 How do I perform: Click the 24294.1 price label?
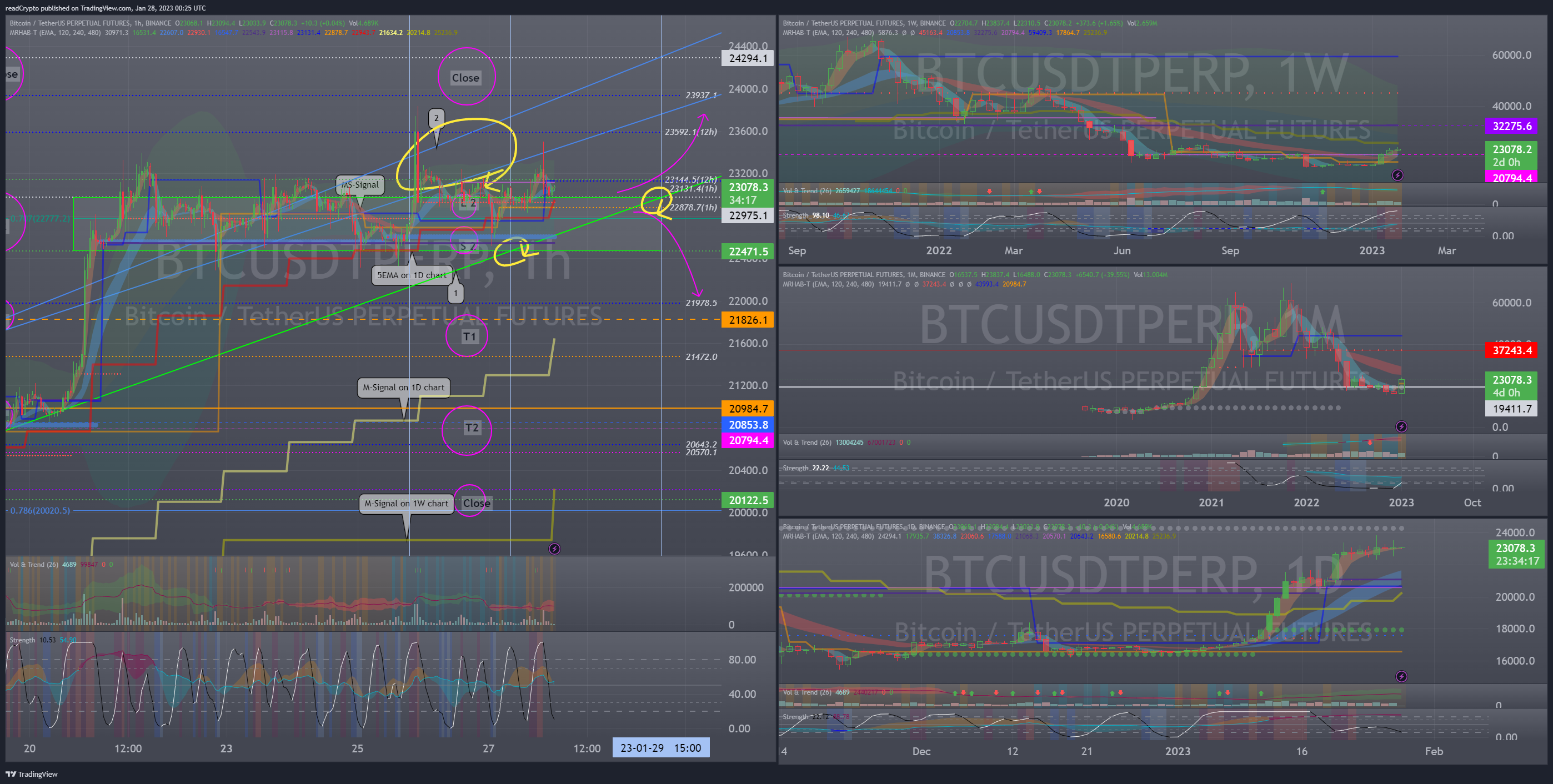[748, 58]
